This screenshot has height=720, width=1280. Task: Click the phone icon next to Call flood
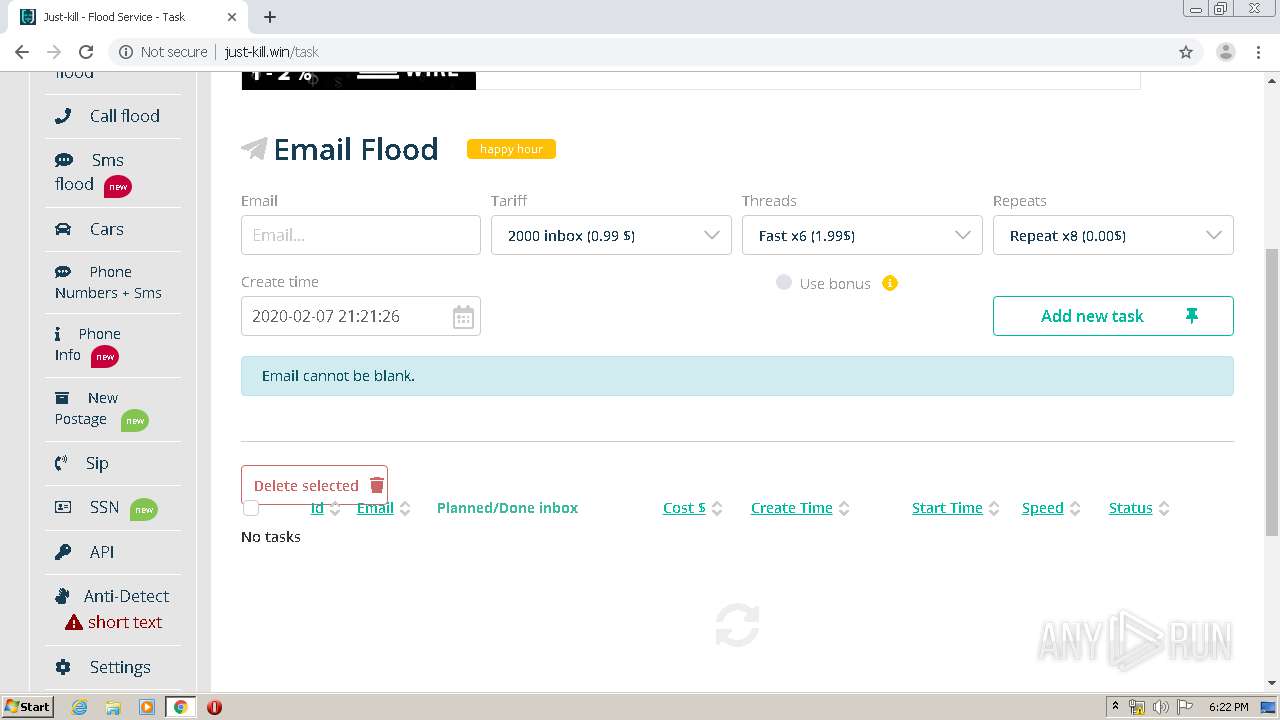[x=63, y=116]
